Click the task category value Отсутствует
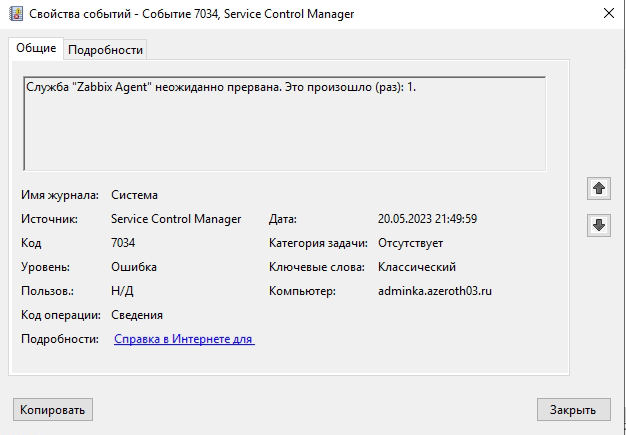Image resolution: width=626 pixels, height=435 pixels. pos(411,243)
